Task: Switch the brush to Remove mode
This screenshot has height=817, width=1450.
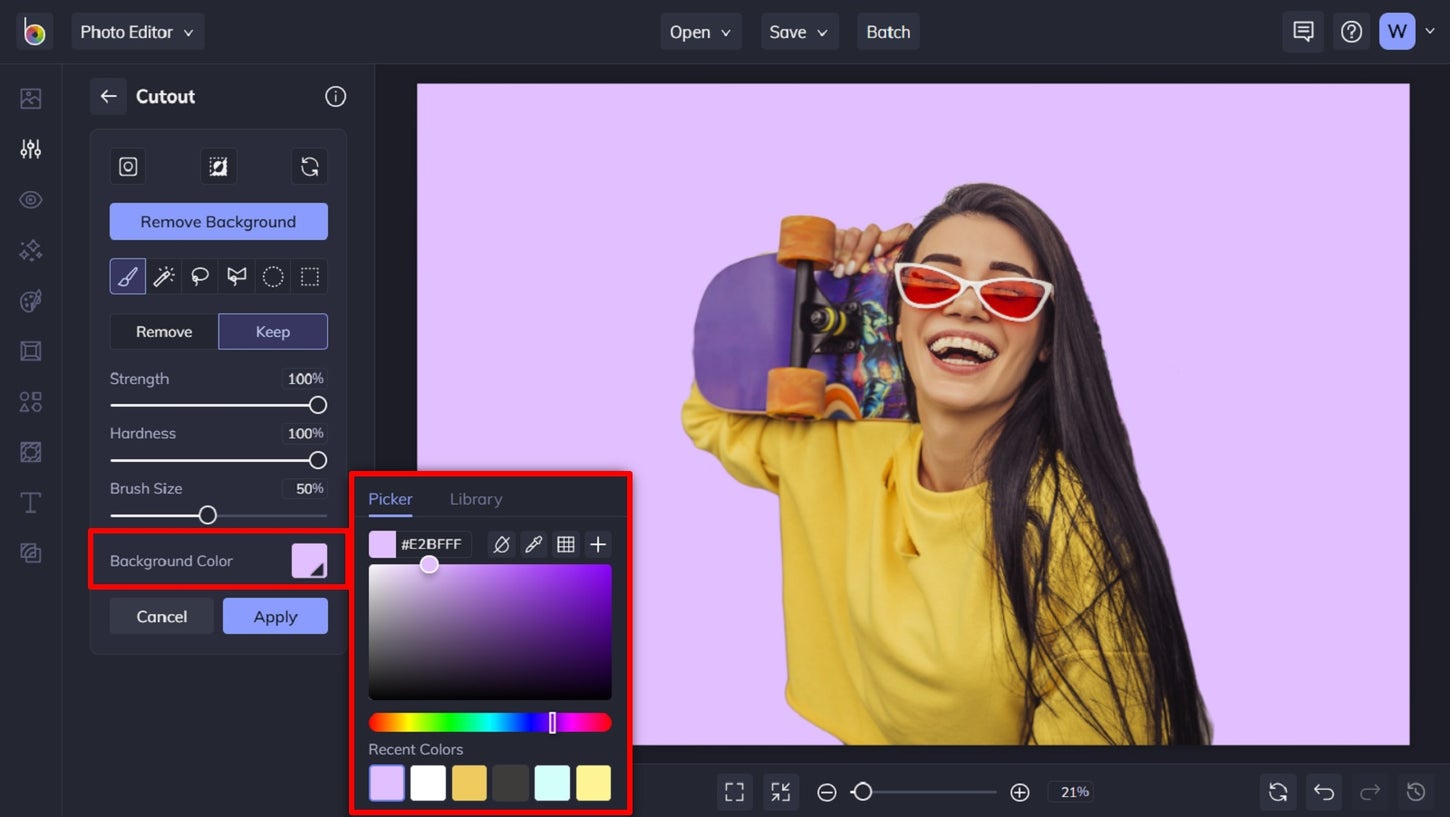Action: pos(163,331)
